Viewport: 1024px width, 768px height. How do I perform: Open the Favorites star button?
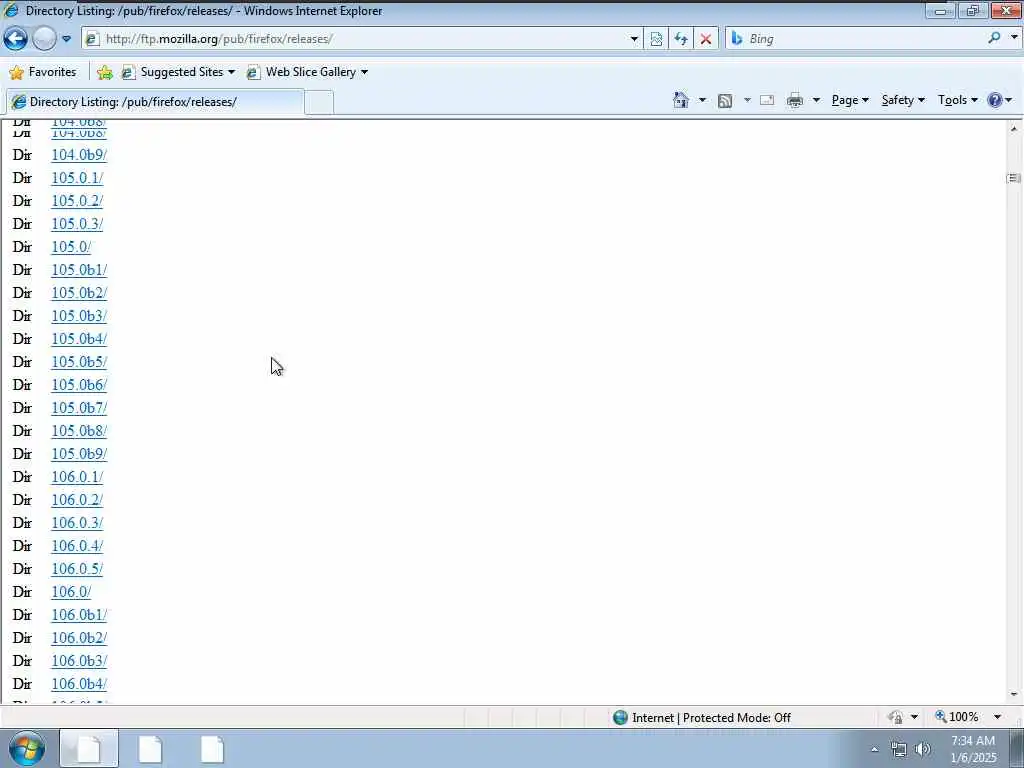point(43,72)
